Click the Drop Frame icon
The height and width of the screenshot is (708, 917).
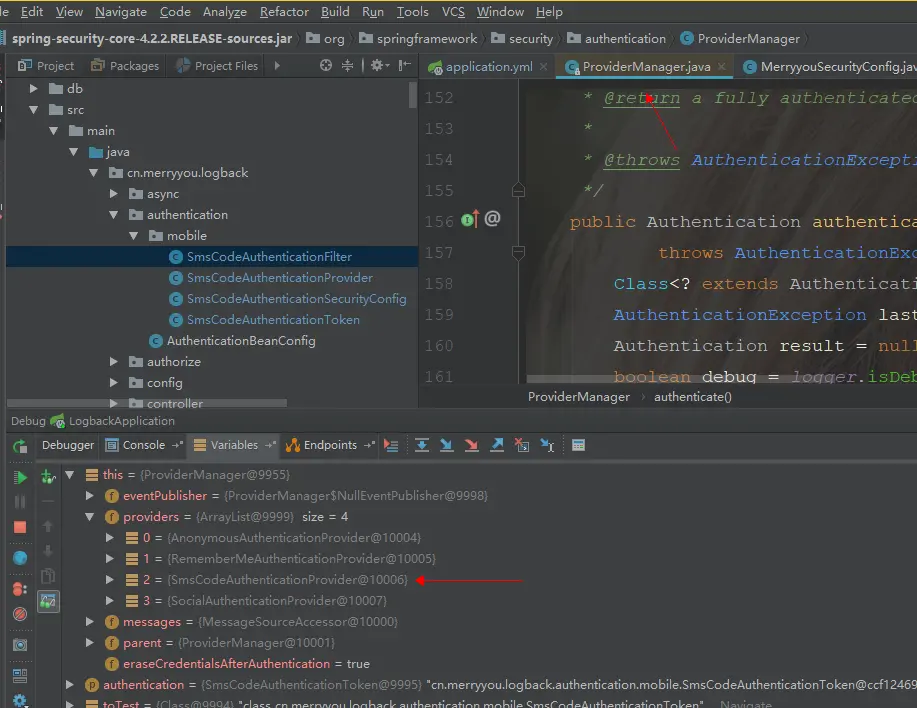pos(522,445)
